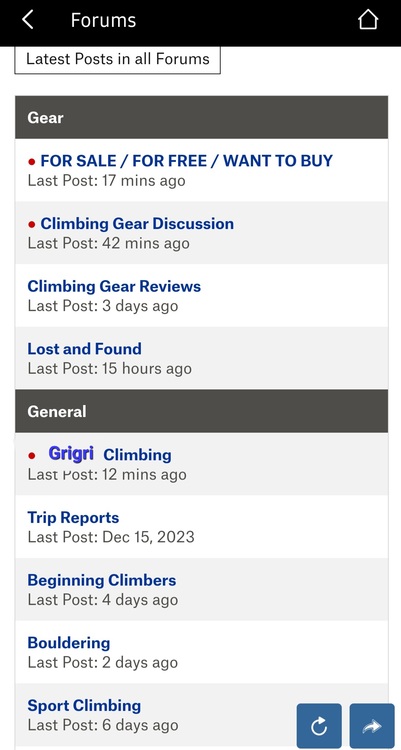Viewport: 401px width, 750px height.
Task: Click the Gear section header
Action: click(201, 118)
